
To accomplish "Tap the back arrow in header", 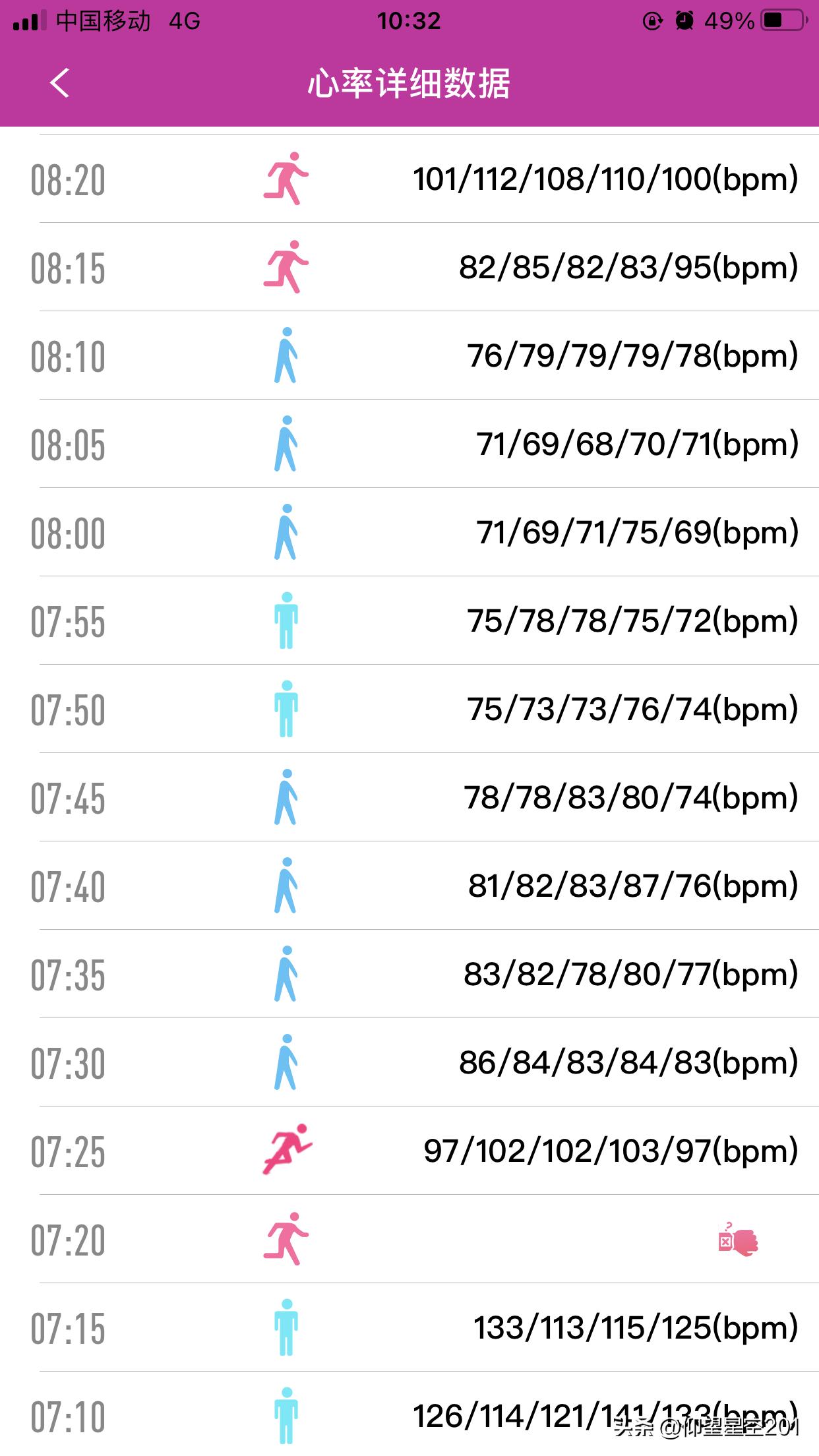I will (x=59, y=83).
